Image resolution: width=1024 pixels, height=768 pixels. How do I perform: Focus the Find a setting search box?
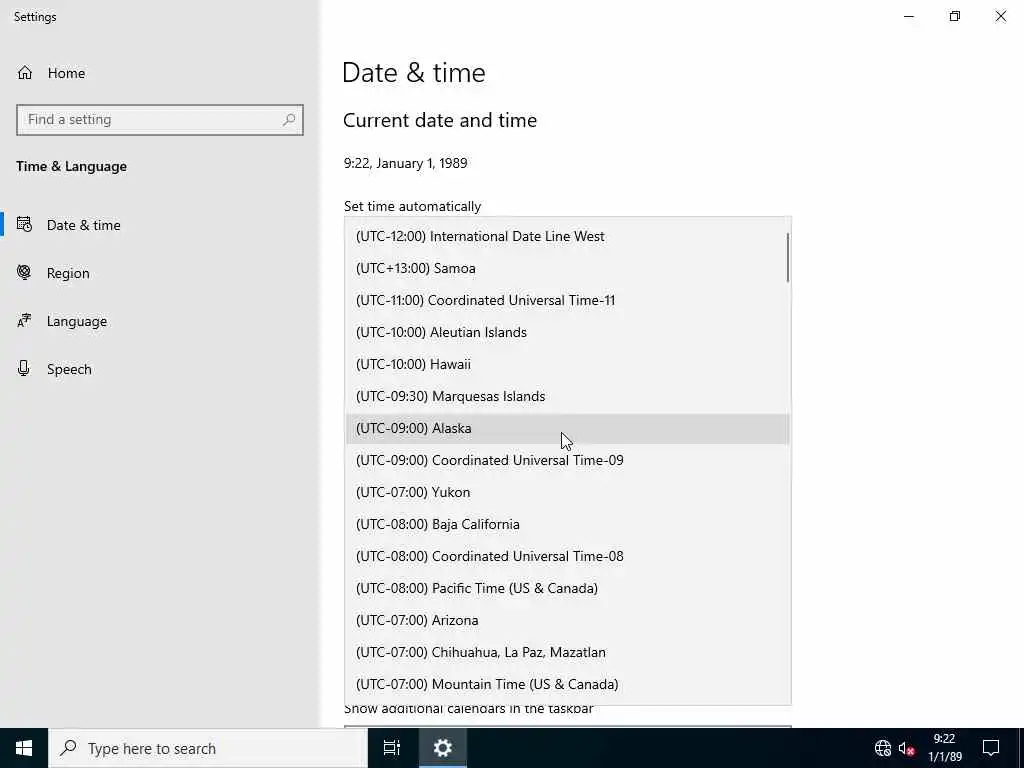coord(160,120)
